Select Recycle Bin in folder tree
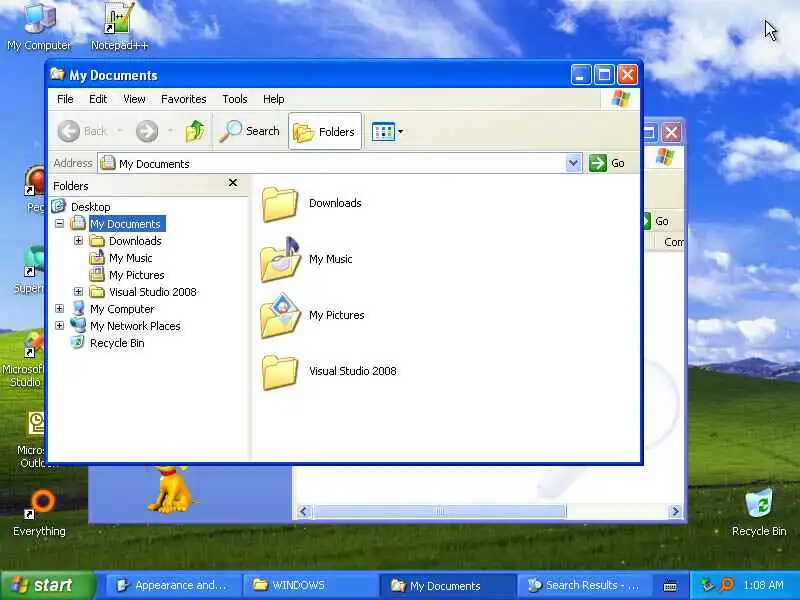 point(117,343)
